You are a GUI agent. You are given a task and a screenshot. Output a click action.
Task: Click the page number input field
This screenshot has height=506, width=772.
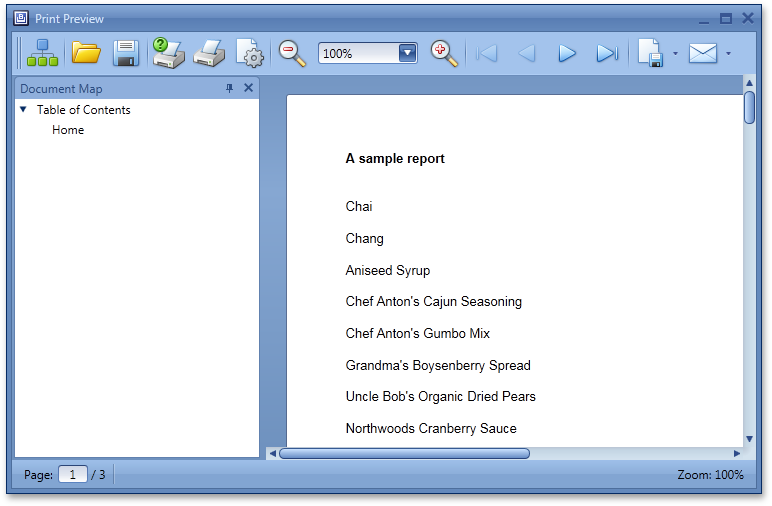[73, 474]
